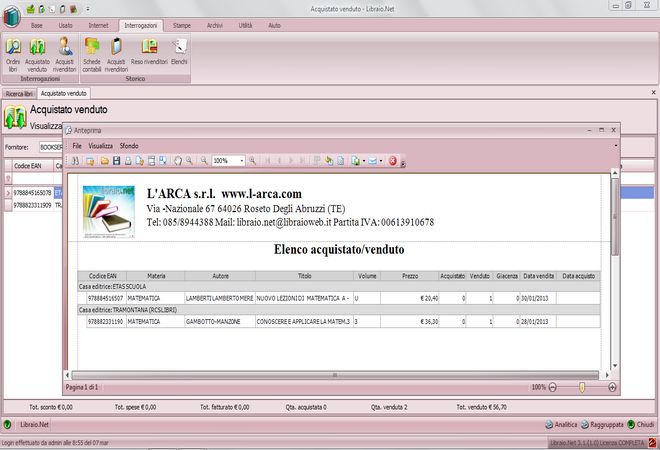Image resolution: width=660 pixels, height=450 pixels.
Task: Click the scale icon in preview toolbar
Action: point(163,161)
